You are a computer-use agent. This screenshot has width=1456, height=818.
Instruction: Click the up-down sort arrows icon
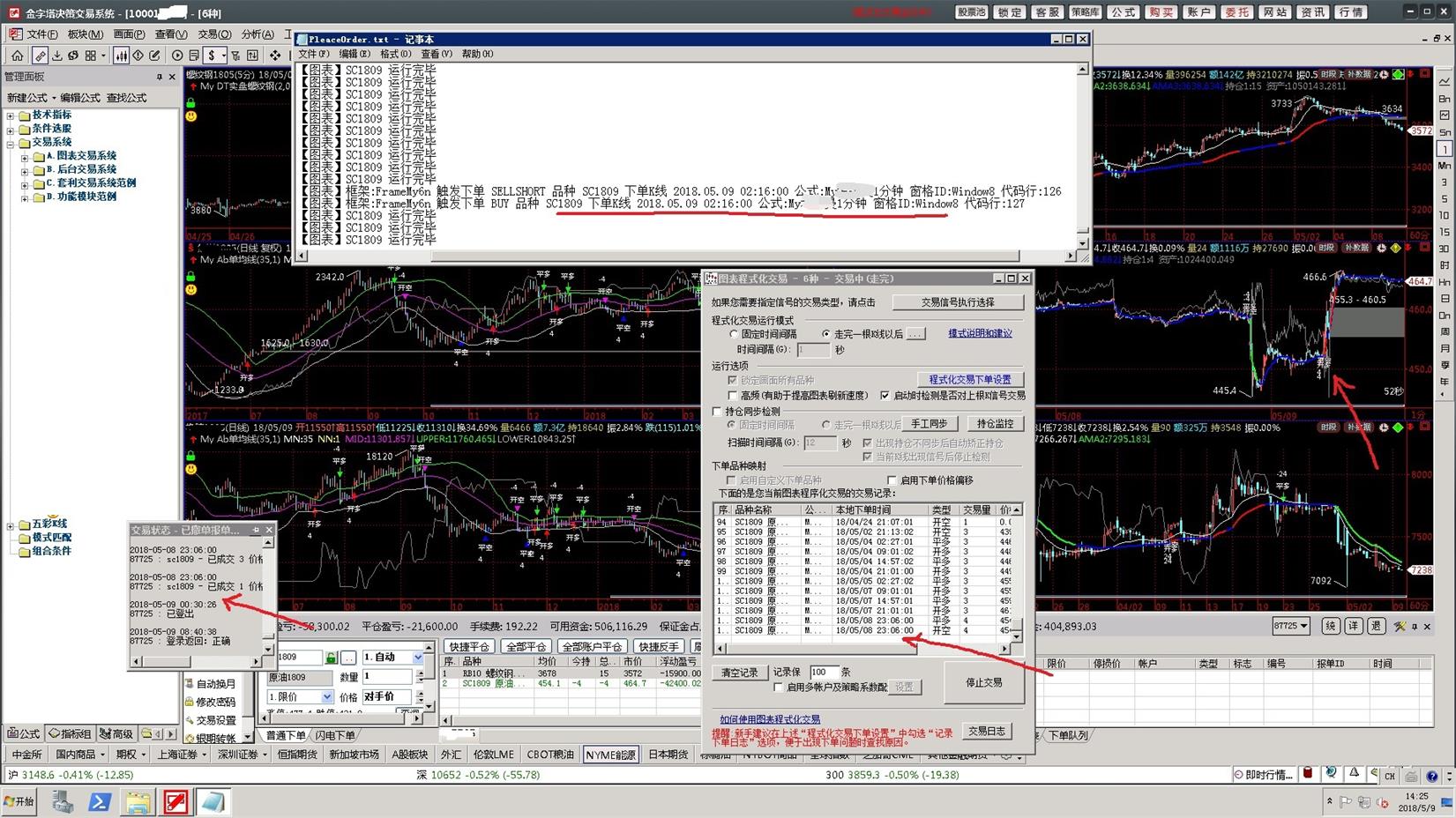click(252, 56)
